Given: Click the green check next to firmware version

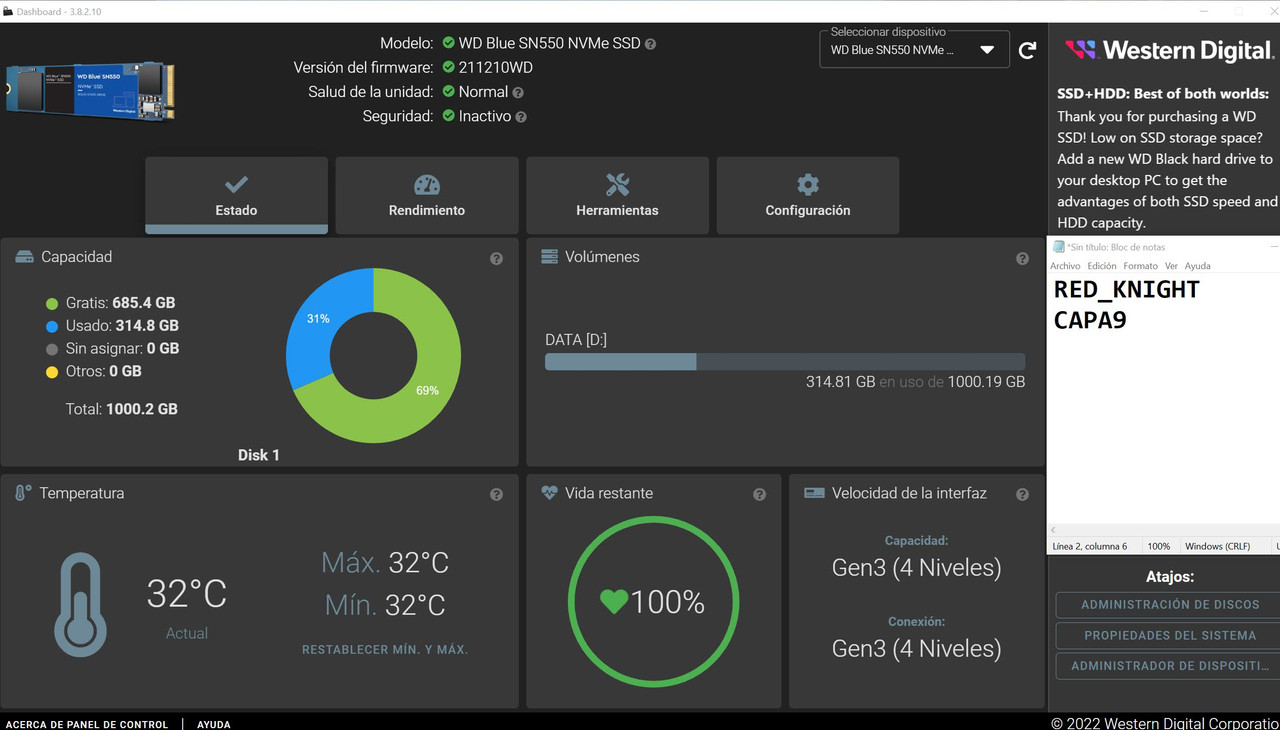Looking at the screenshot, I should [x=448, y=67].
